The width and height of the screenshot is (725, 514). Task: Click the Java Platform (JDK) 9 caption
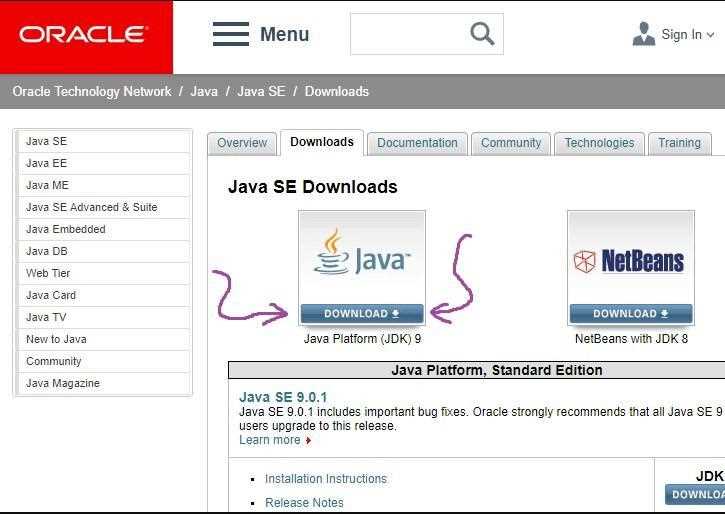(362, 339)
